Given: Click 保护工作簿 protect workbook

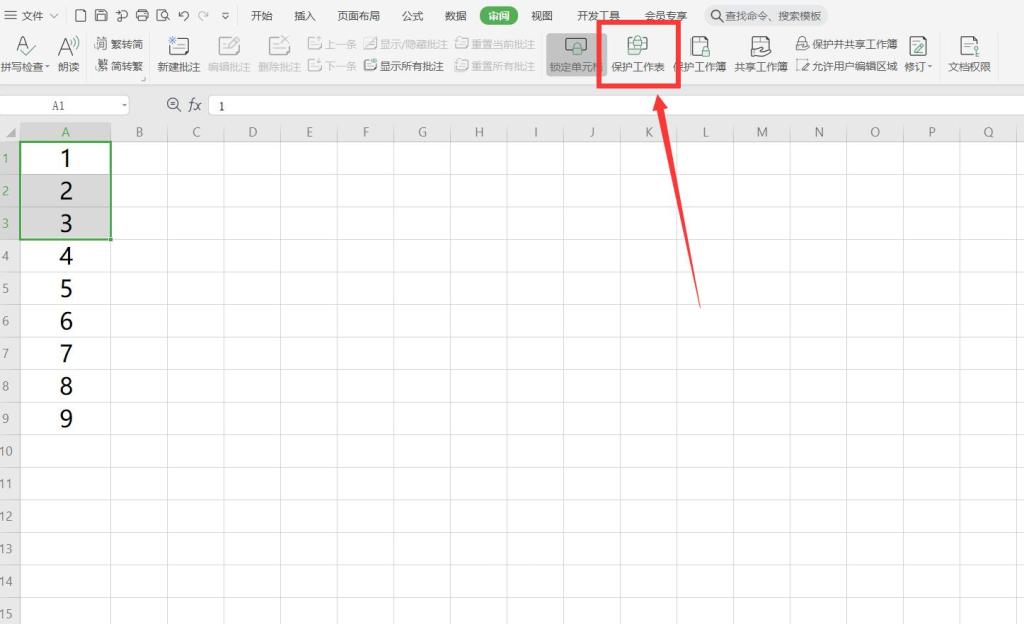Looking at the screenshot, I should 699,54.
